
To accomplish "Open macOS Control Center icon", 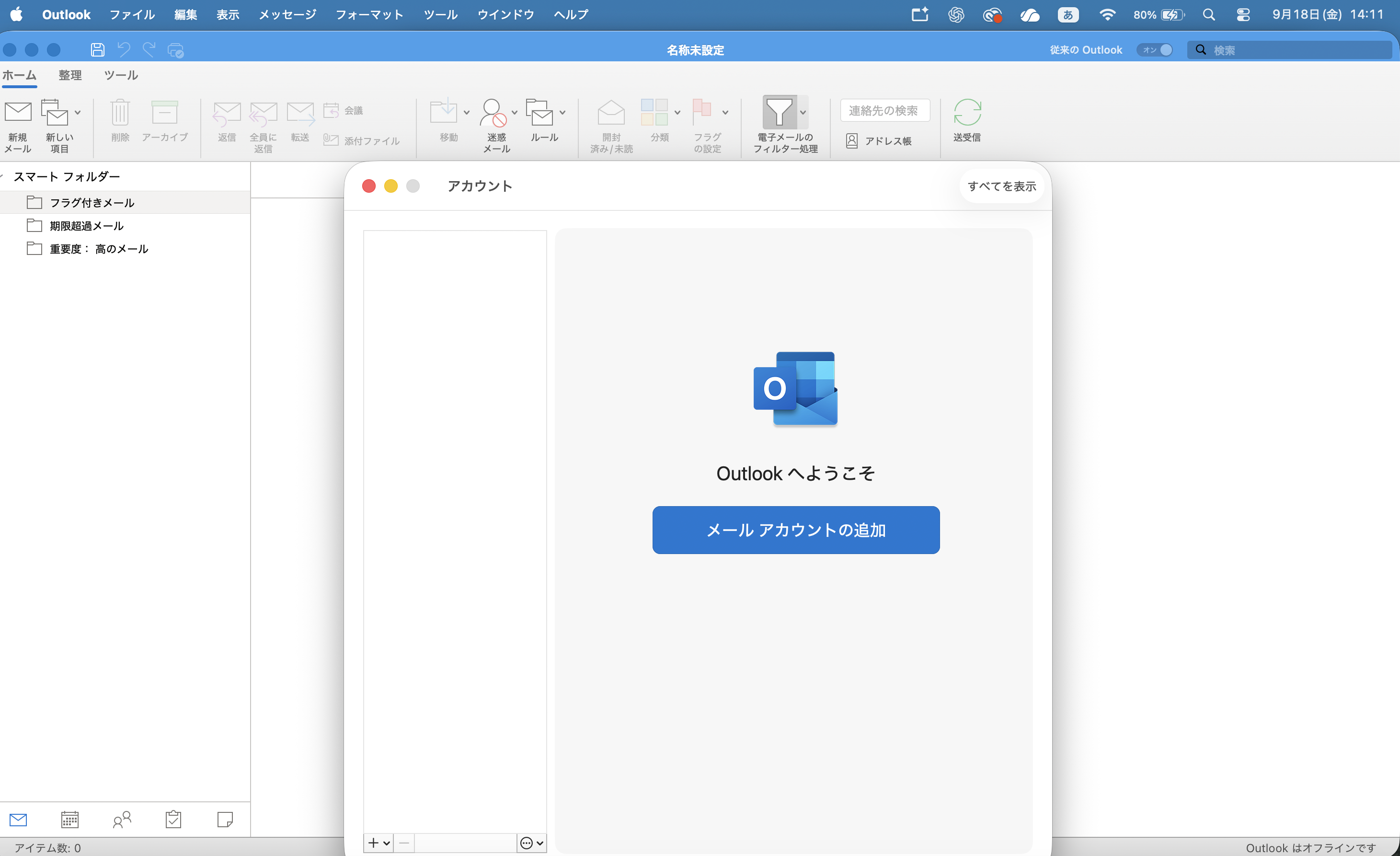I will [x=1243, y=15].
